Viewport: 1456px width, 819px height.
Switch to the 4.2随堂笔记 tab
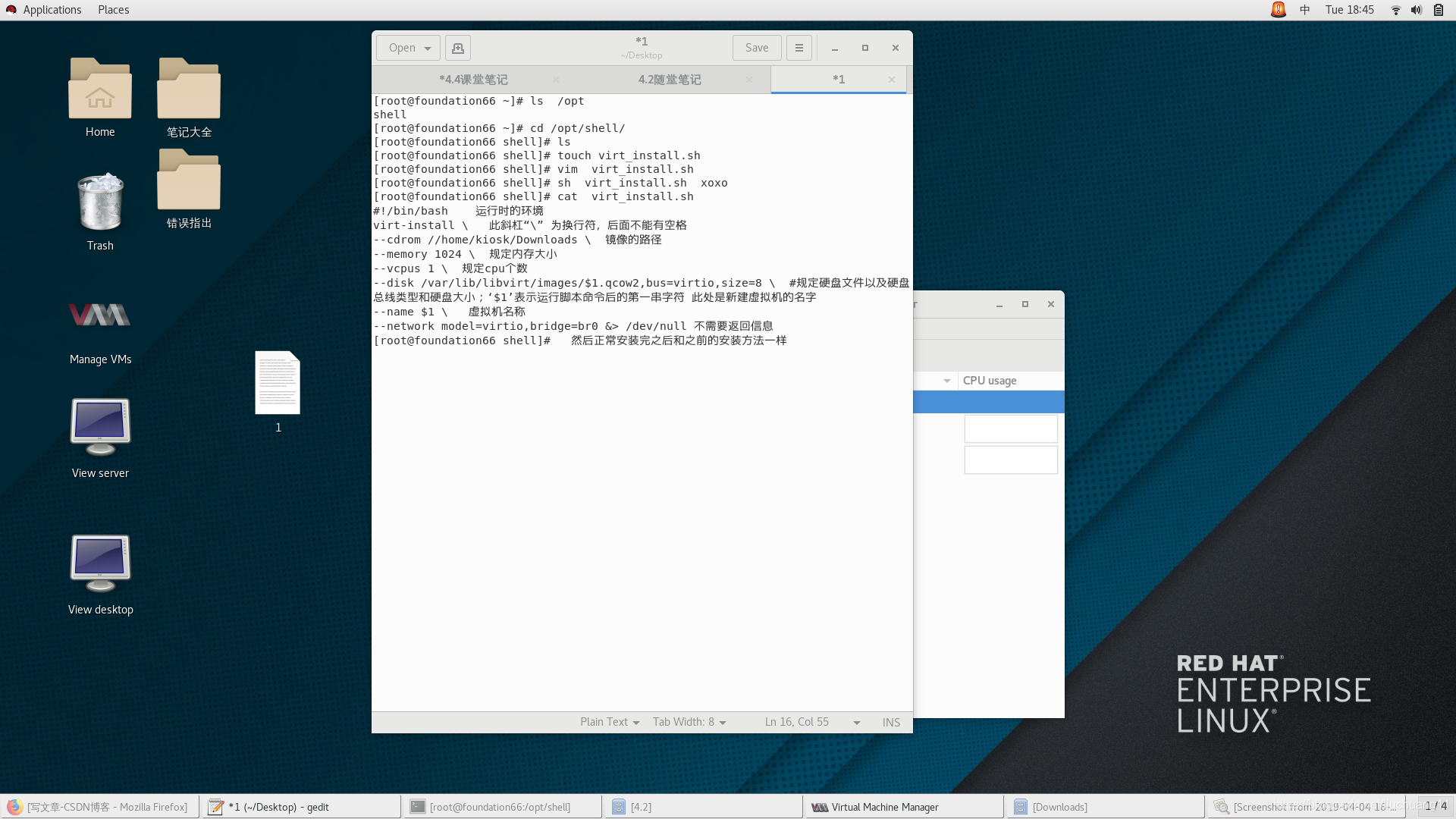(670, 80)
